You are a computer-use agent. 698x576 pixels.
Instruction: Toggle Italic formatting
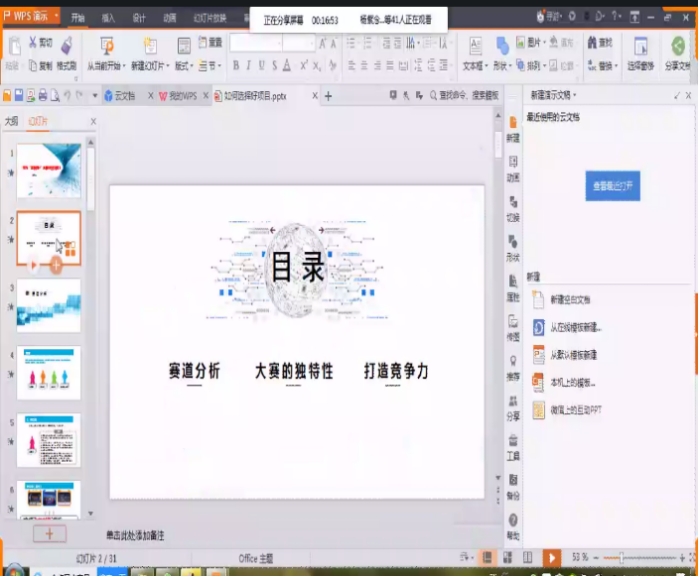pyautogui.click(x=248, y=66)
